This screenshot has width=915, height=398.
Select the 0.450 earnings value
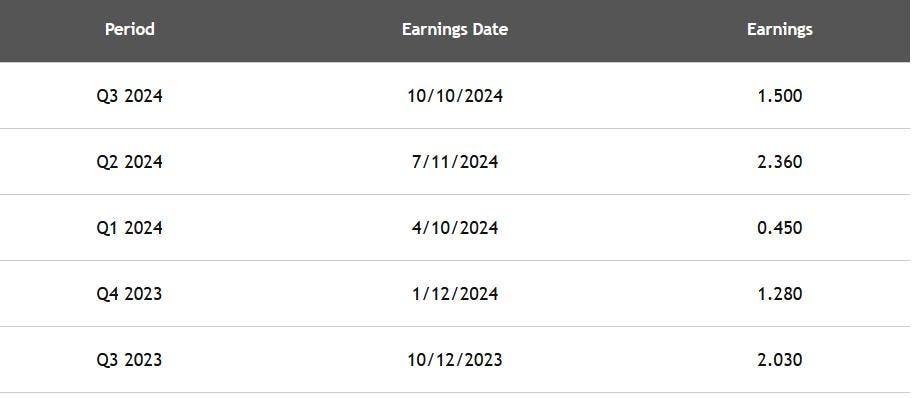pyautogui.click(x=780, y=228)
